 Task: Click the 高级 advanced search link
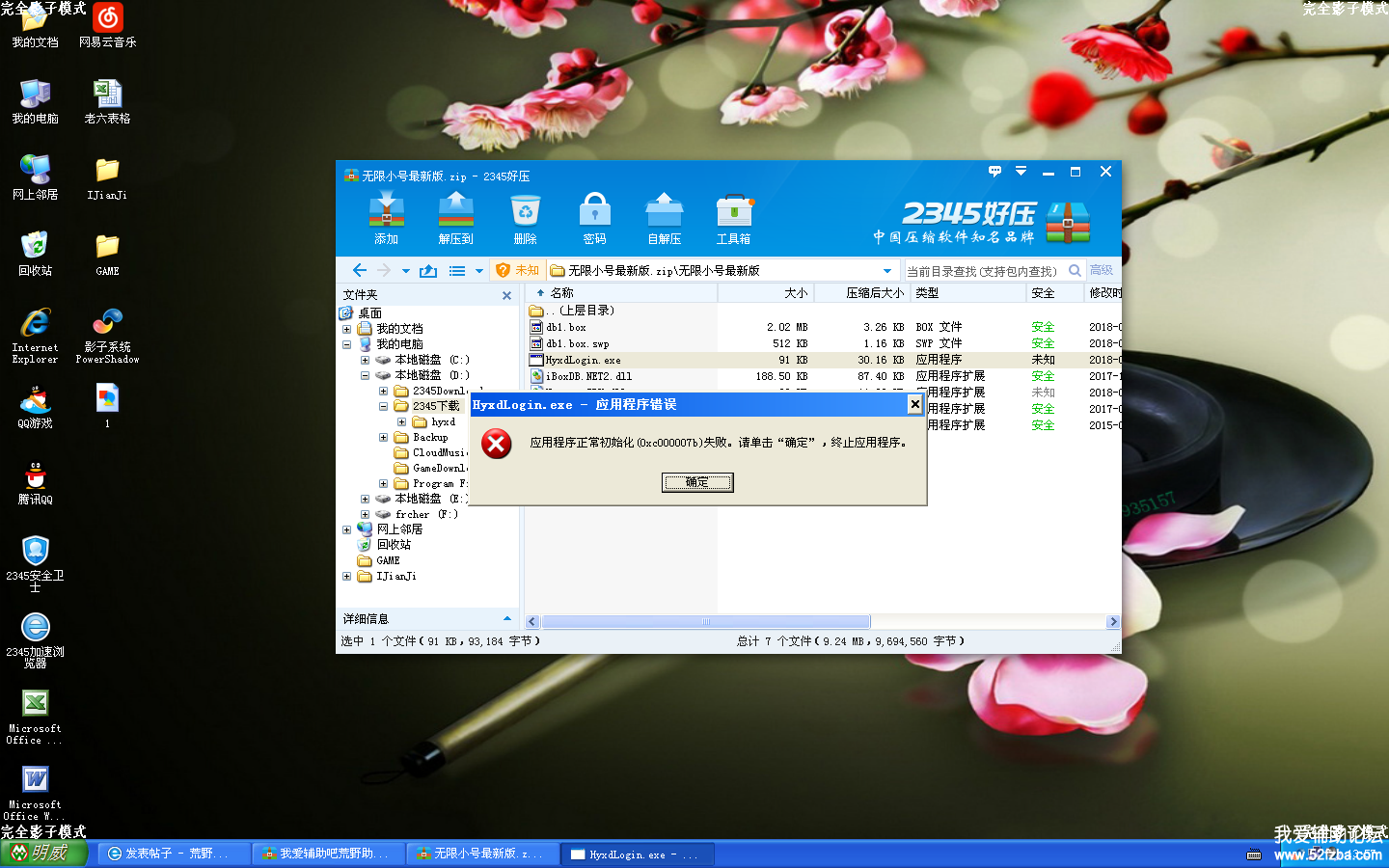1102,271
